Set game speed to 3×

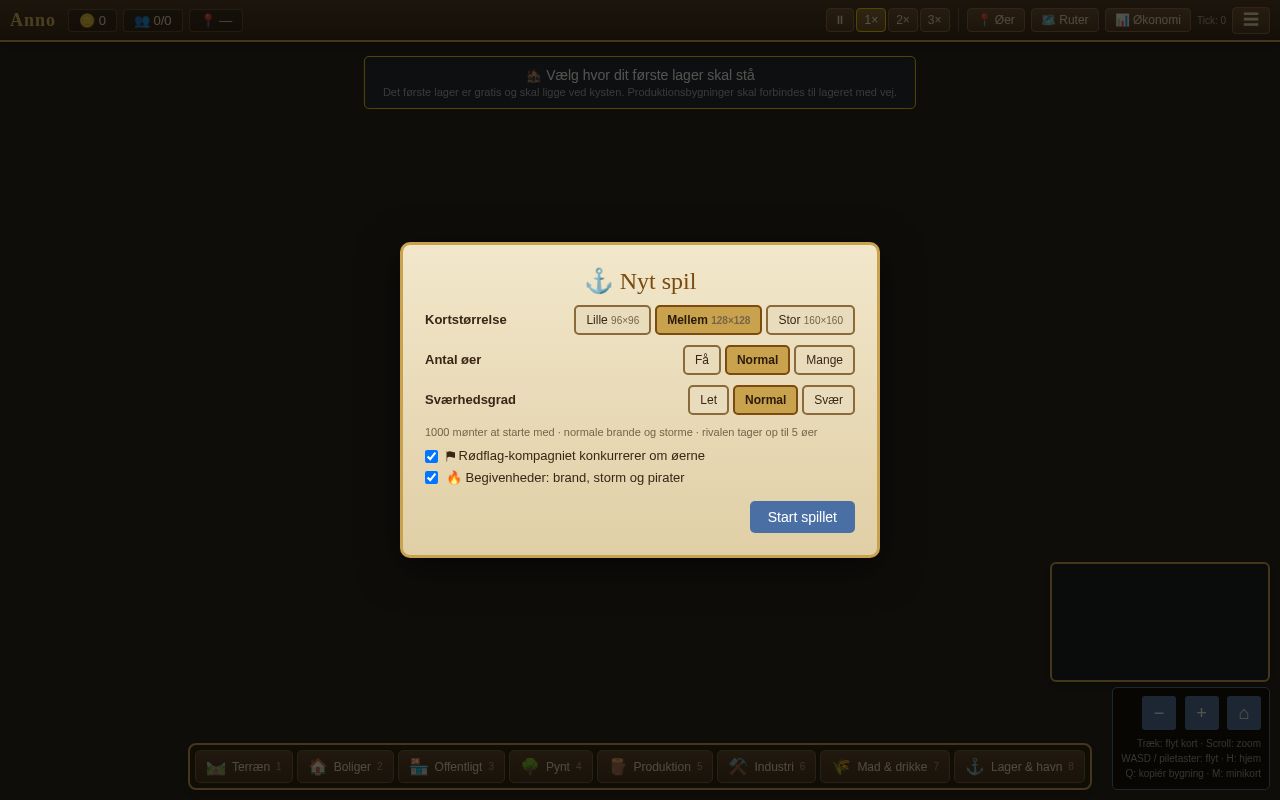tap(935, 20)
